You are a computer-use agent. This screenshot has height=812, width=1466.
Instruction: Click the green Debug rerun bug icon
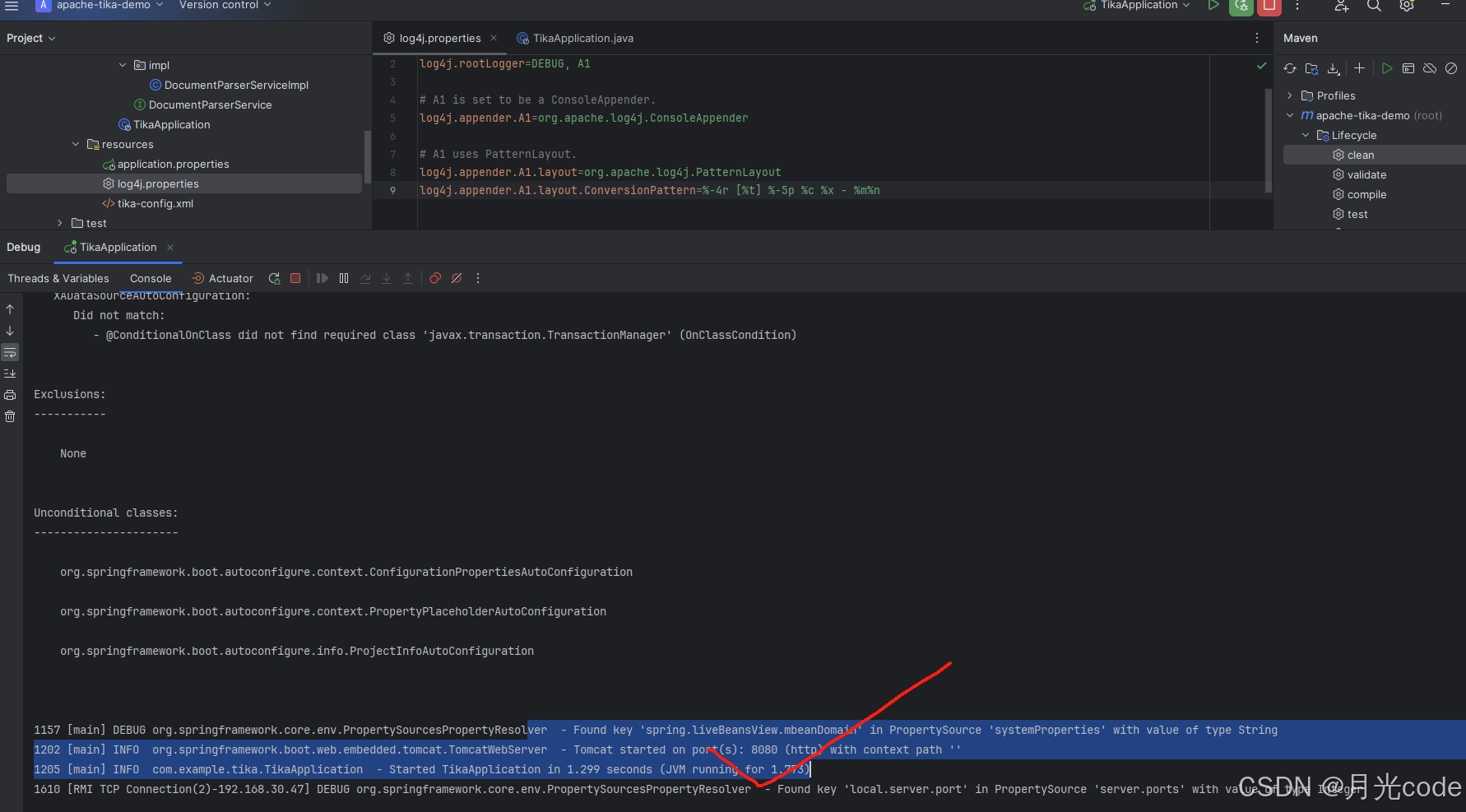[1241, 6]
